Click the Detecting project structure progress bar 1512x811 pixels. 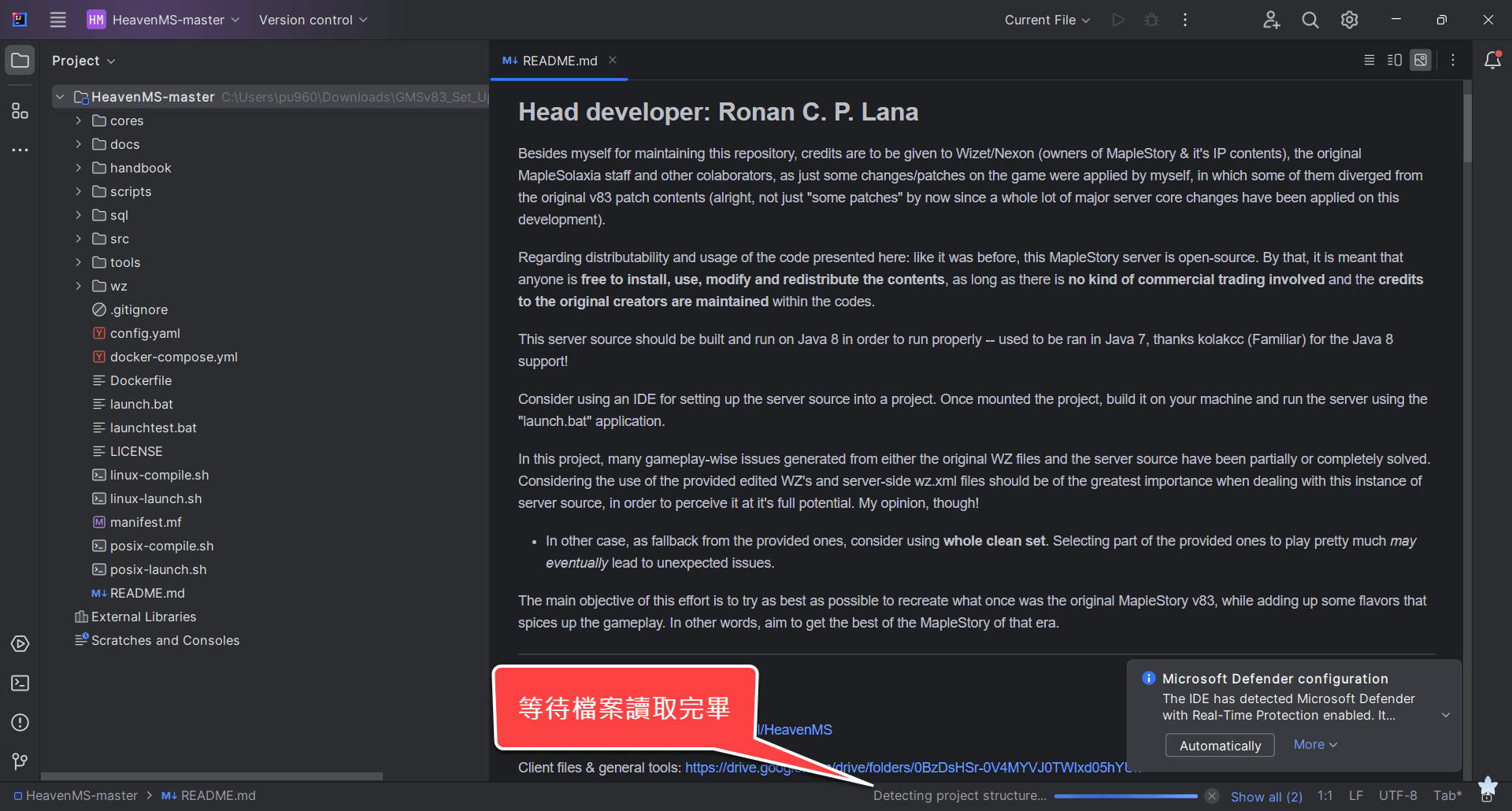(1126, 796)
